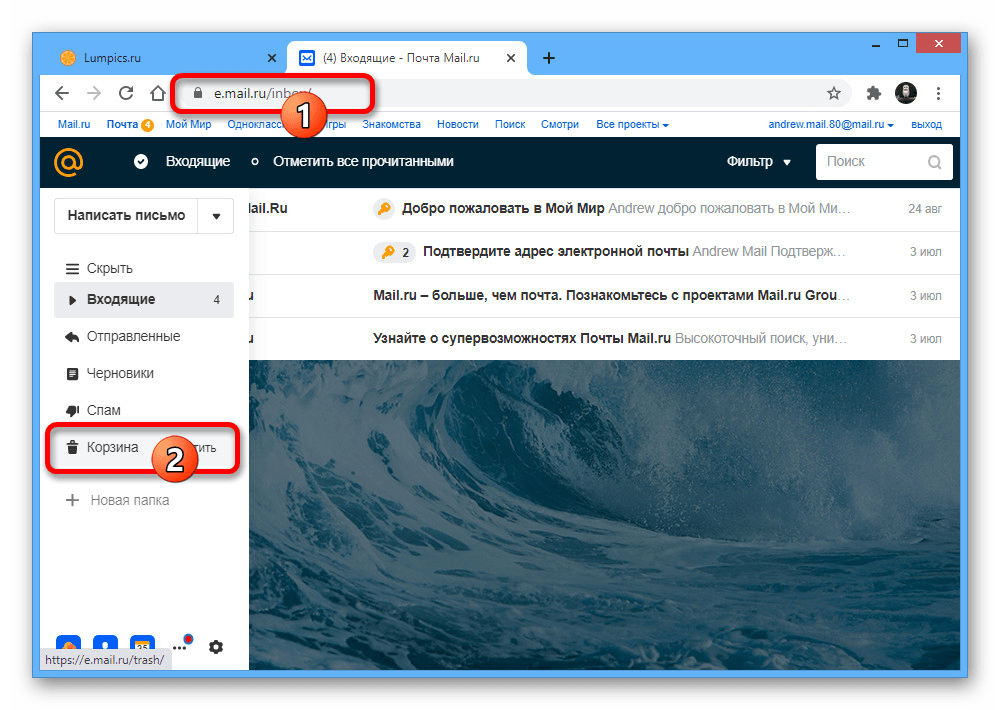Expand the Написать письмо dropdown arrow
The height and width of the screenshot is (710, 1000).
coord(216,215)
